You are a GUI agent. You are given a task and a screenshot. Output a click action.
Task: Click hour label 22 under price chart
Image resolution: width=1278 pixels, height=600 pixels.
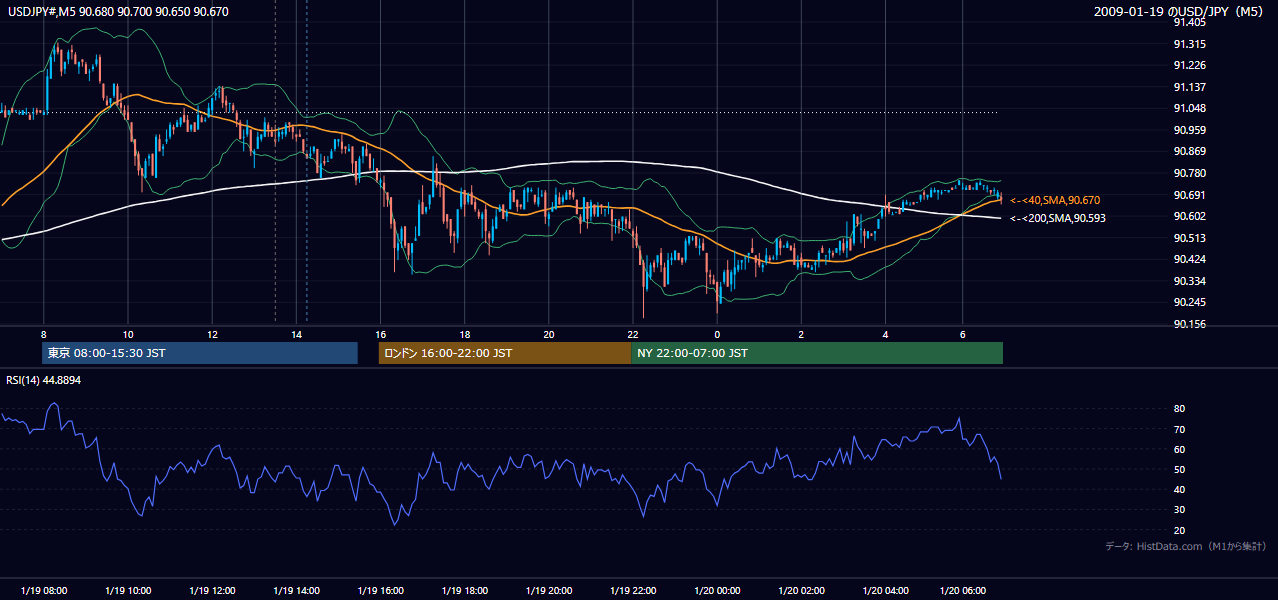point(633,334)
